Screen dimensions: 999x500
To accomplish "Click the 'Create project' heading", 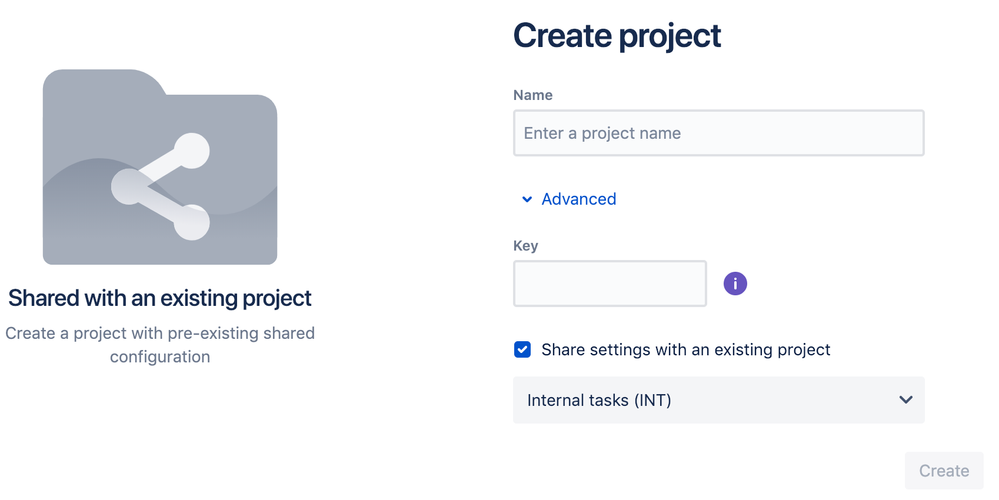I will coord(617,36).
